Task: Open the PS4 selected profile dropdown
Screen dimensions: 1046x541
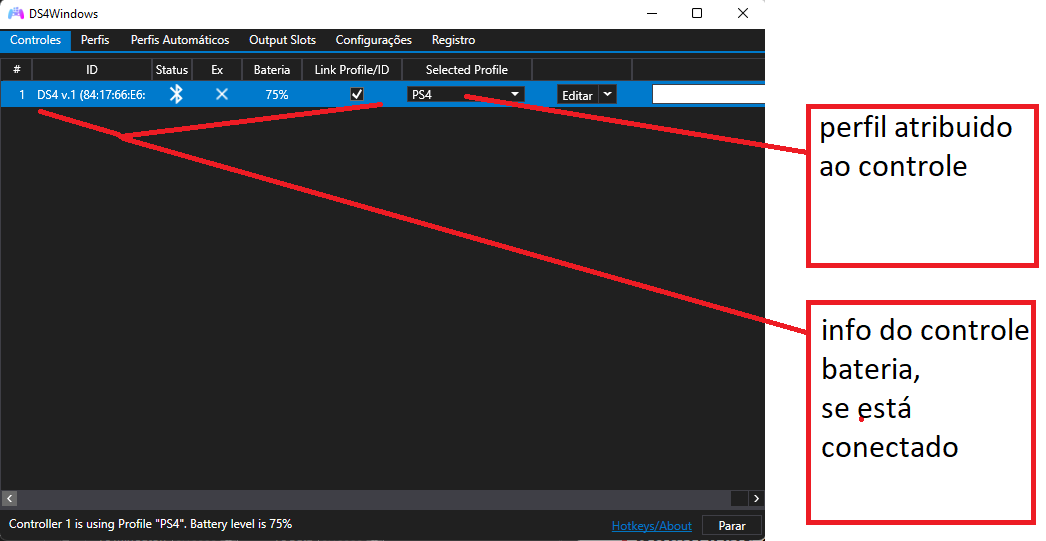Action: [x=466, y=95]
